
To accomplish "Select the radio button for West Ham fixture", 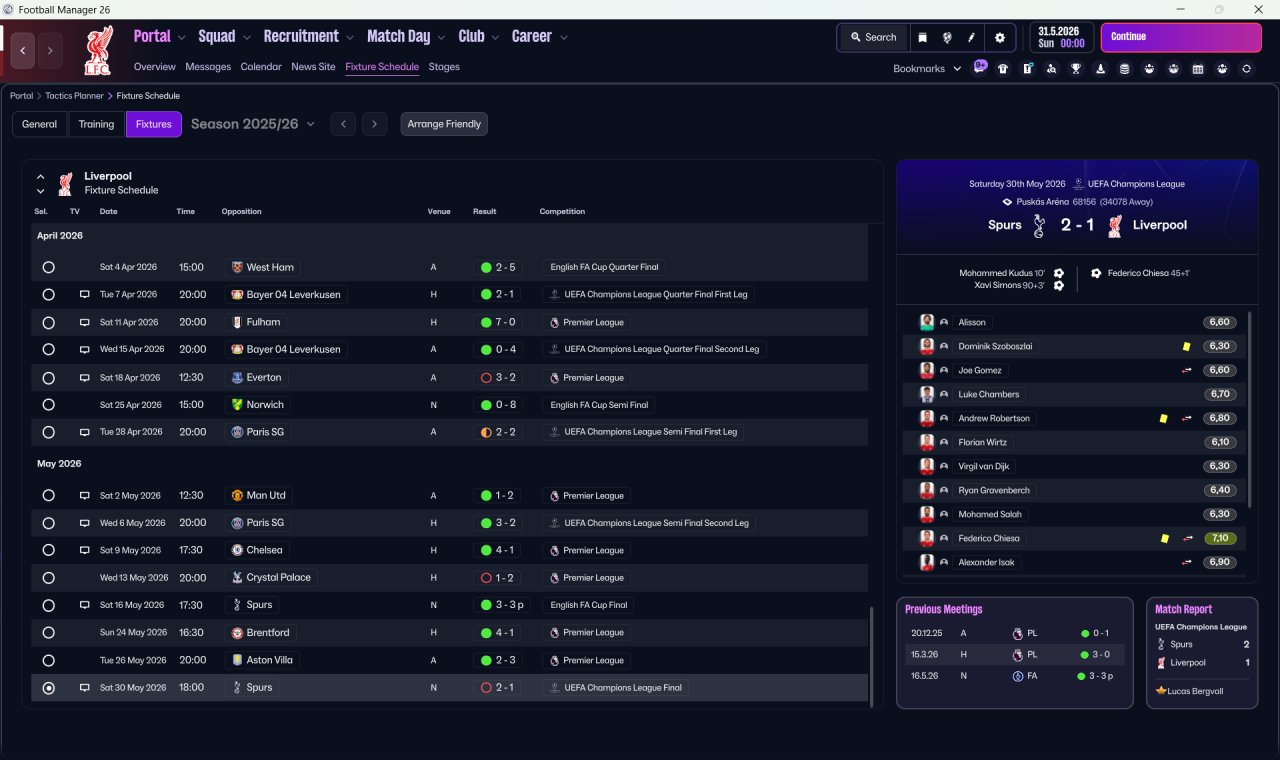I will tap(48, 267).
